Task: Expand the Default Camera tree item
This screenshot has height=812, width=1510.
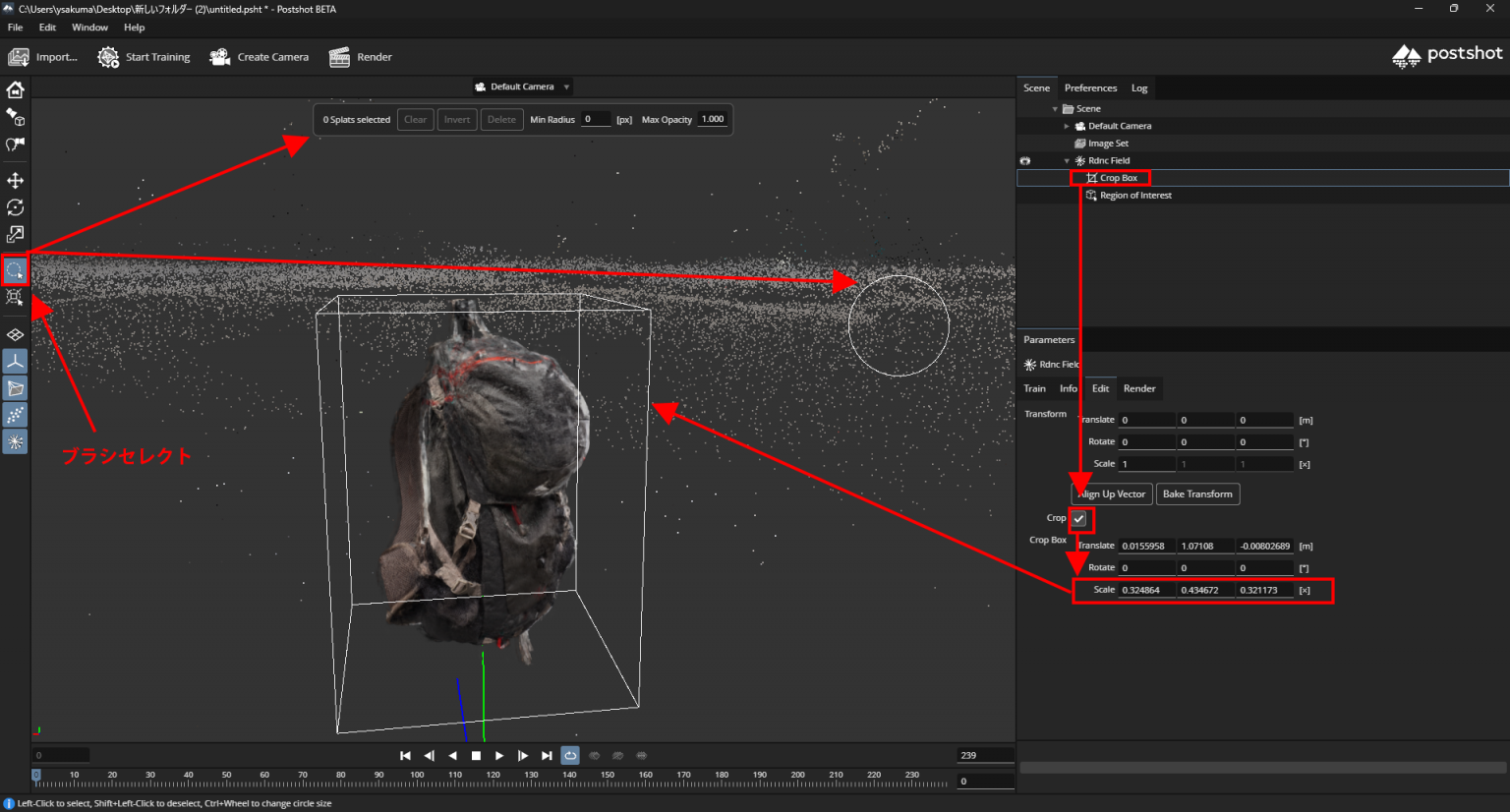Action: tap(1067, 125)
